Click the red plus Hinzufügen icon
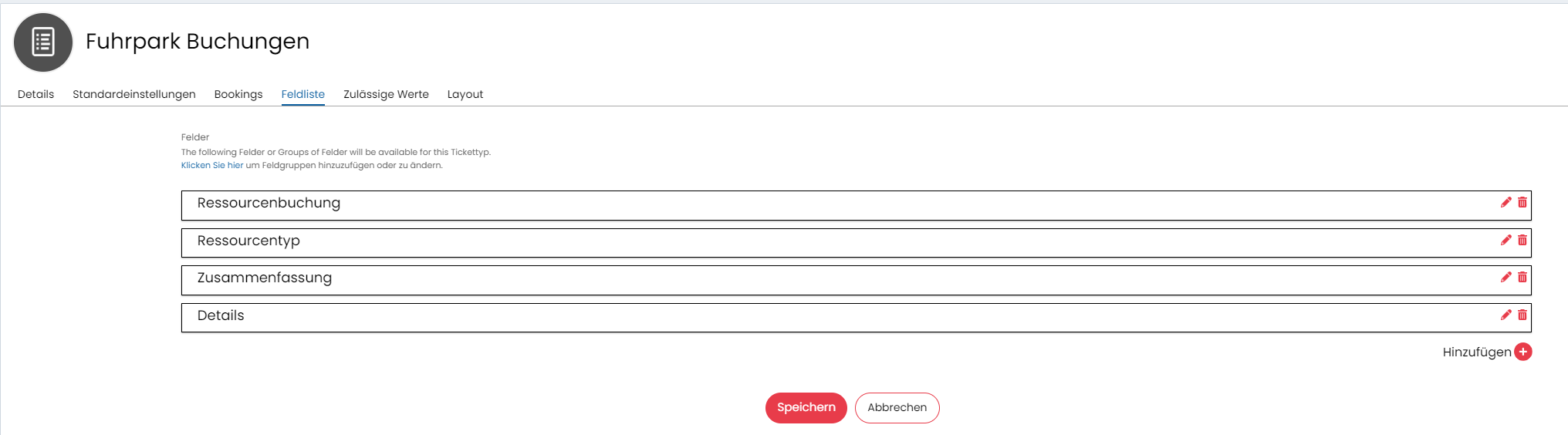This screenshot has width=1568, height=435. coord(1523,352)
